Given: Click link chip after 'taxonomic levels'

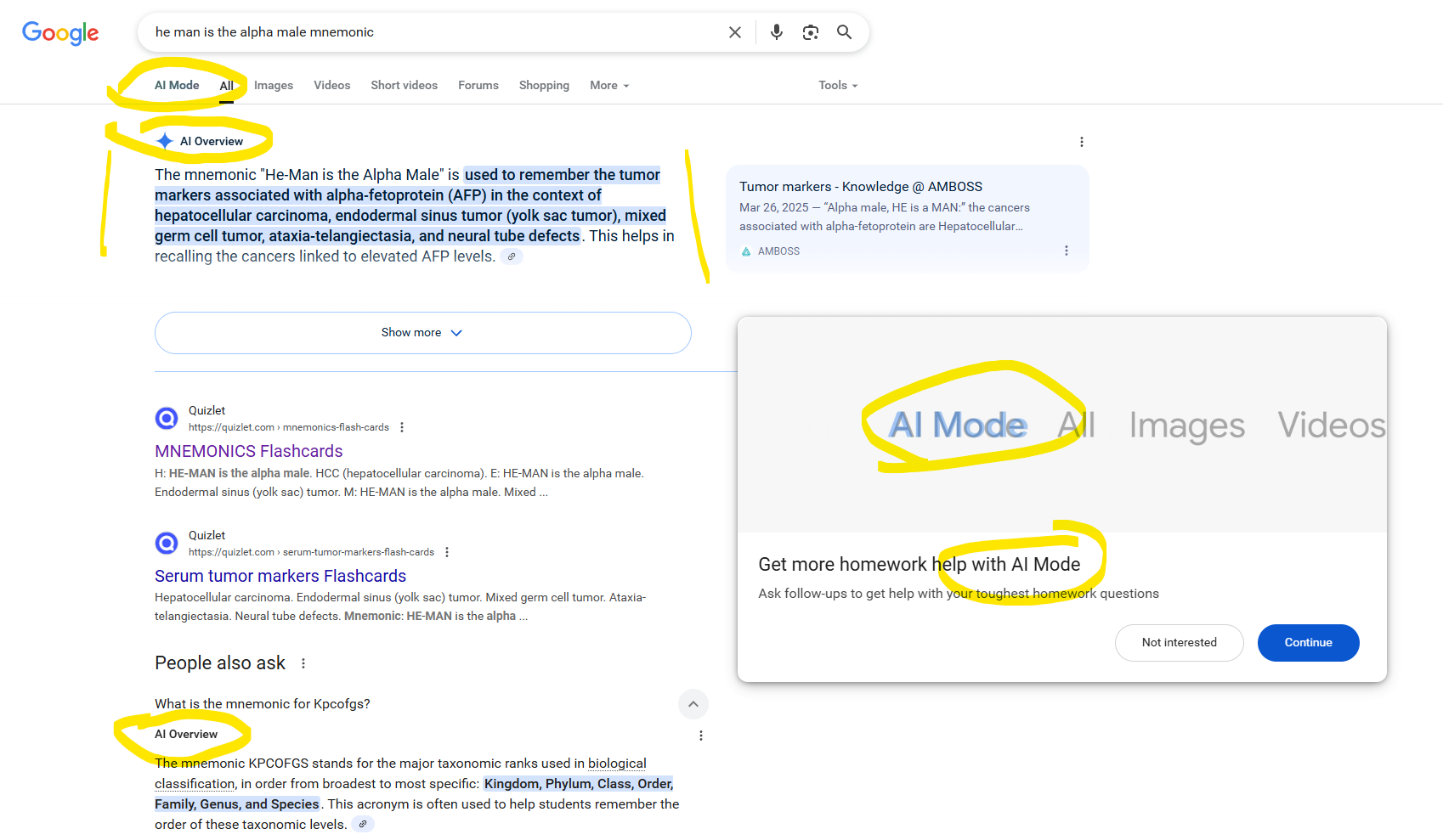Looking at the screenshot, I should [x=363, y=824].
